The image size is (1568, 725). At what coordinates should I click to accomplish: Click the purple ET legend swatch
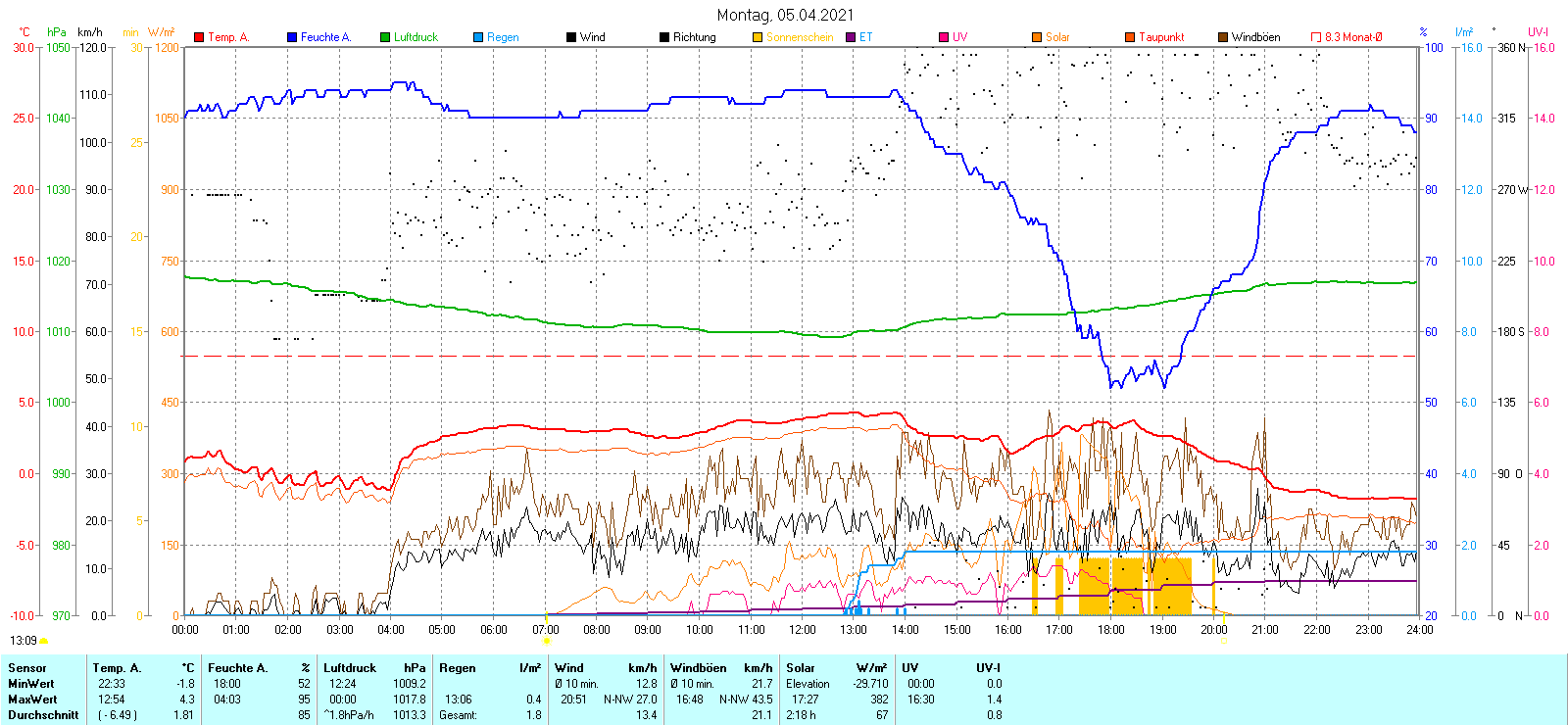pyautogui.click(x=851, y=37)
